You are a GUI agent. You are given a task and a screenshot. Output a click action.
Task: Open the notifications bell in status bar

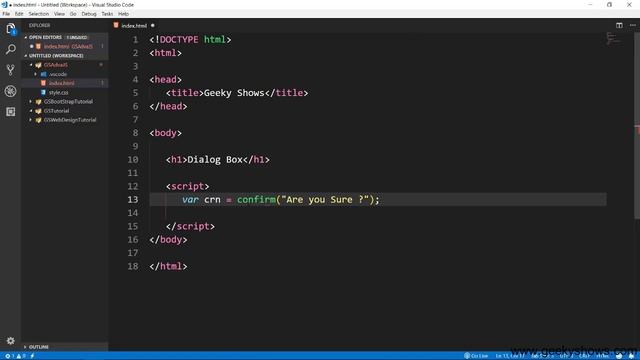(x=631, y=356)
